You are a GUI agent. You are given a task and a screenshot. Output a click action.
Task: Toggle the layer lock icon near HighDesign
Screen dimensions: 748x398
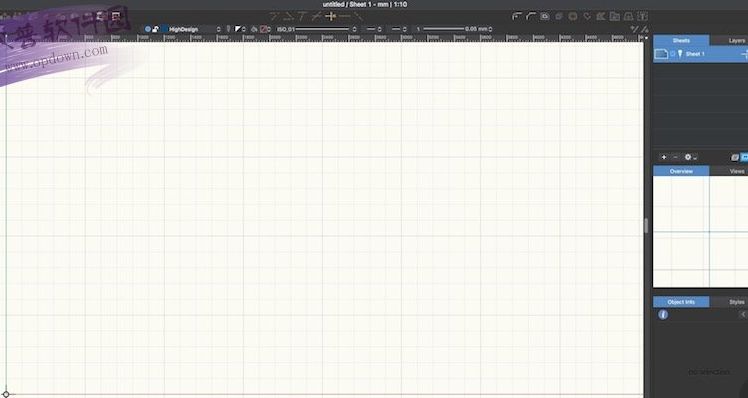point(155,29)
